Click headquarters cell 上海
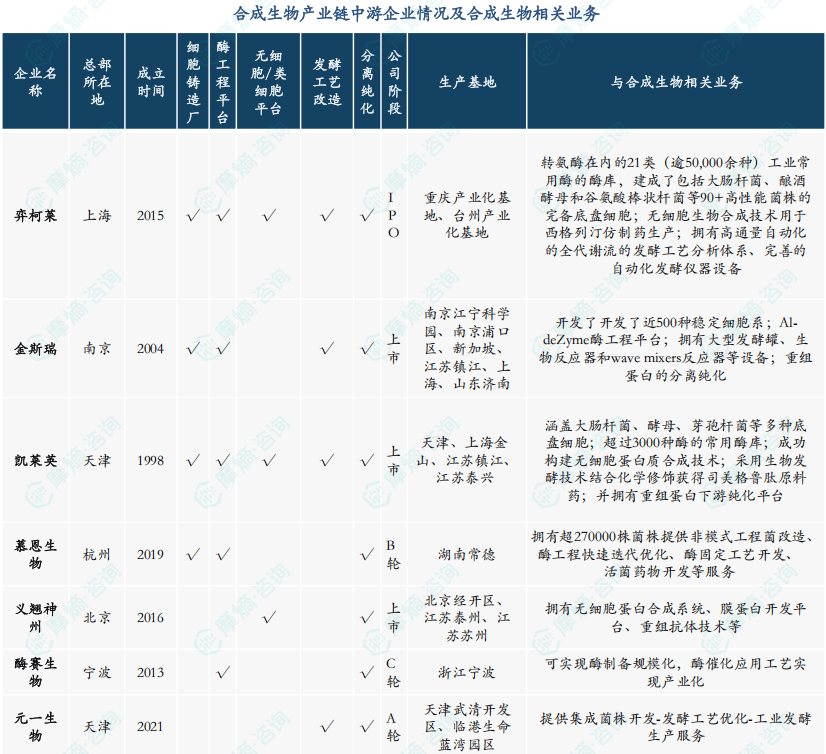This screenshot has height=754, width=826. pyautogui.click(x=97, y=216)
